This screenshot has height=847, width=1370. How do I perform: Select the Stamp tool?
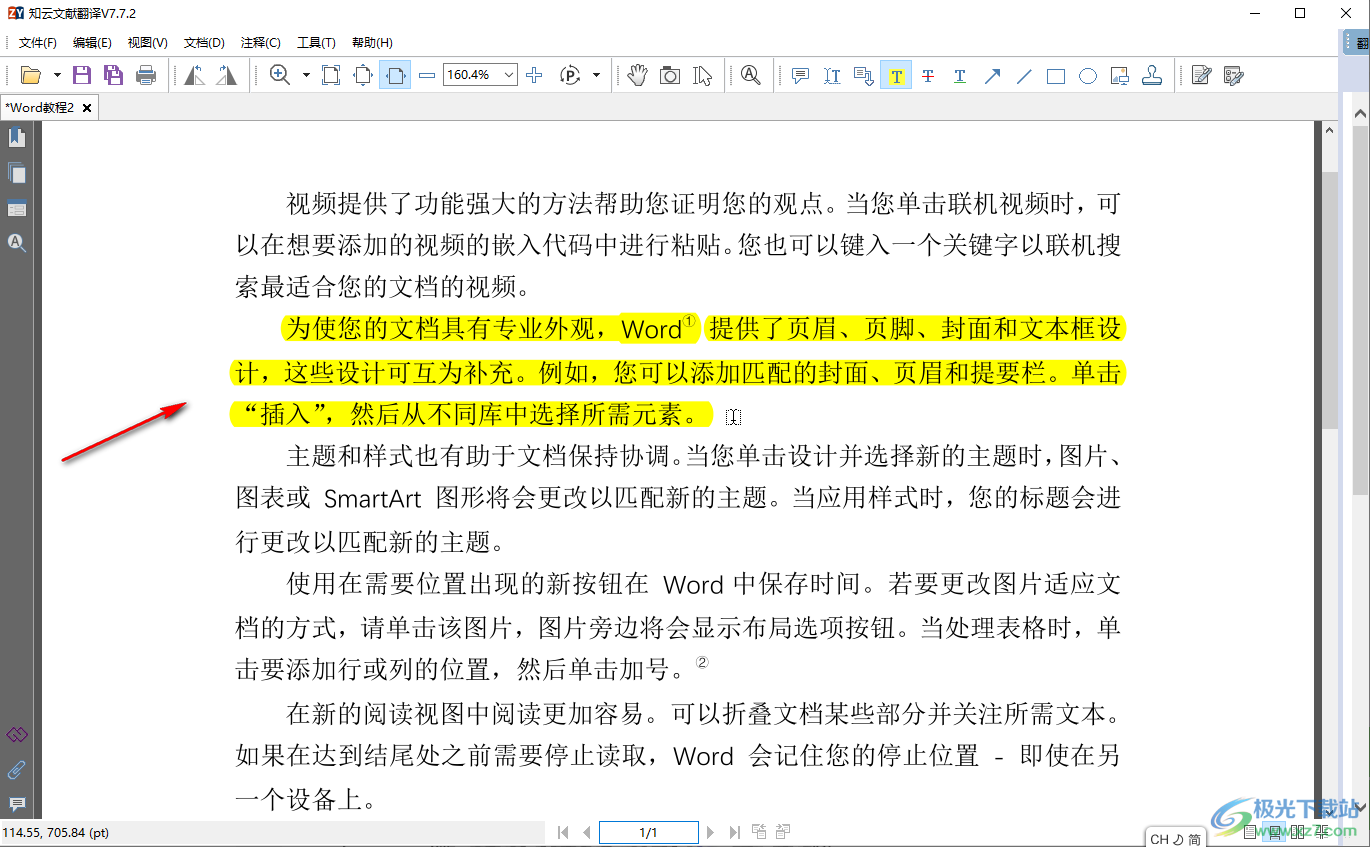pyautogui.click(x=1152, y=75)
